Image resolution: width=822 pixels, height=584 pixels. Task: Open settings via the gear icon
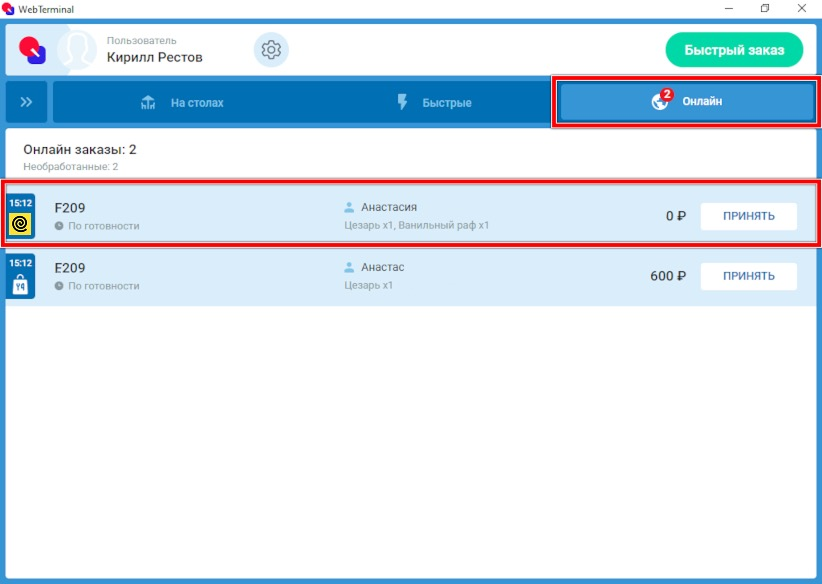(x=271, y=50)
